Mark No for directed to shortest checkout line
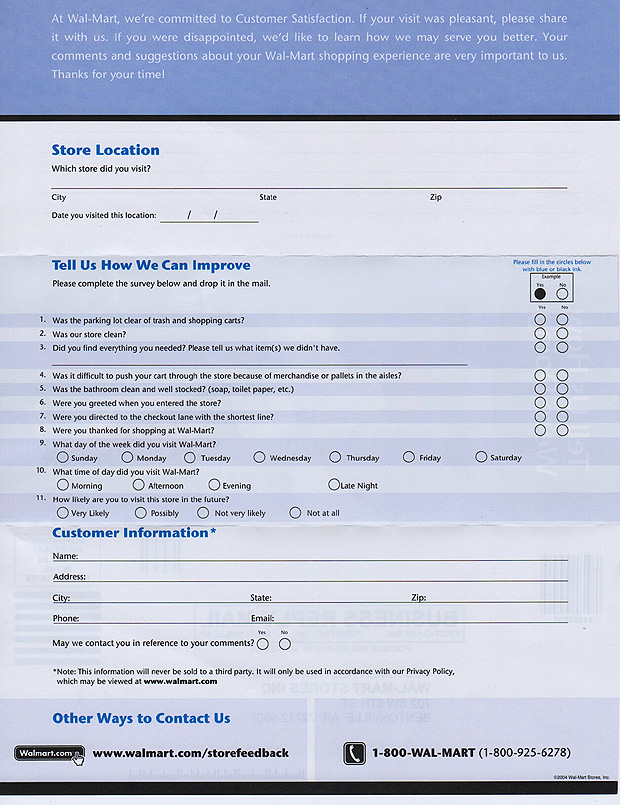 point(563,416)
